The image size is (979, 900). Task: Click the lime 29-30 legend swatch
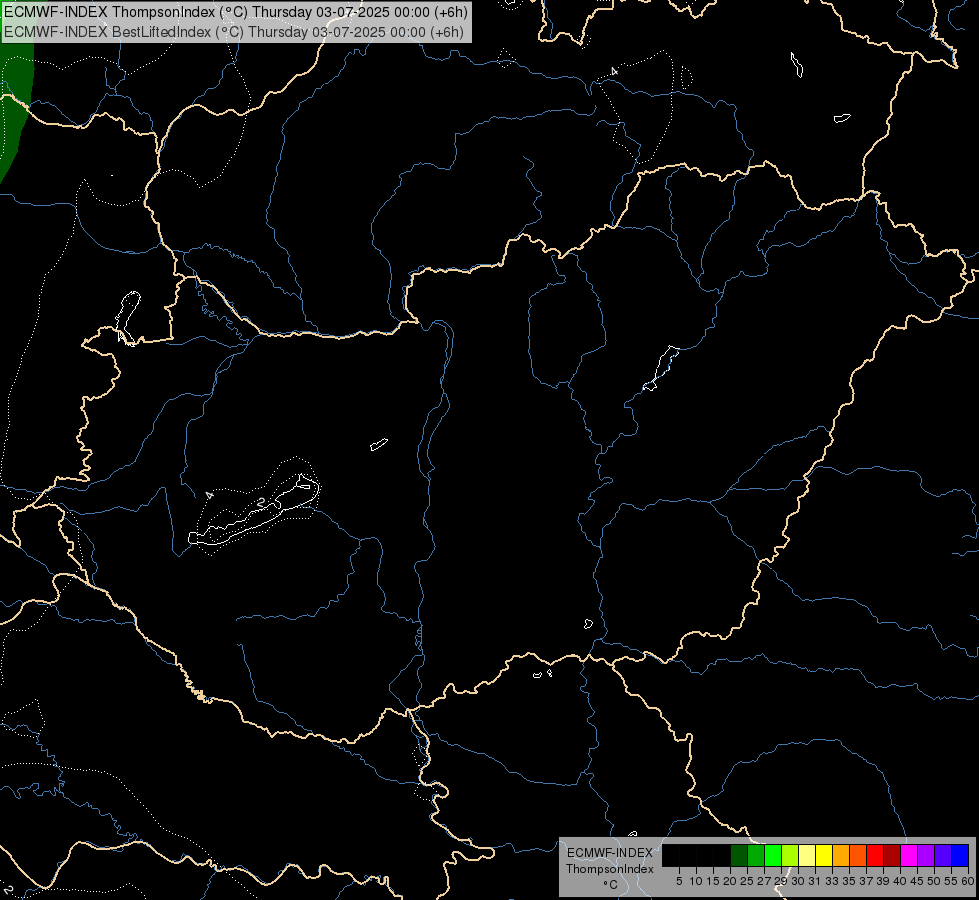coord(790,856)
